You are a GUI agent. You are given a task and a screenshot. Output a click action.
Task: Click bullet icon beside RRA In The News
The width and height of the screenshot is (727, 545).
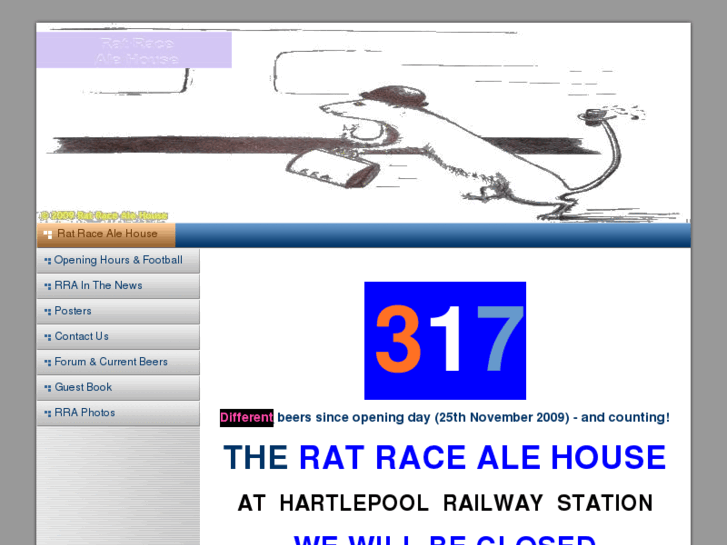(48, 286)
